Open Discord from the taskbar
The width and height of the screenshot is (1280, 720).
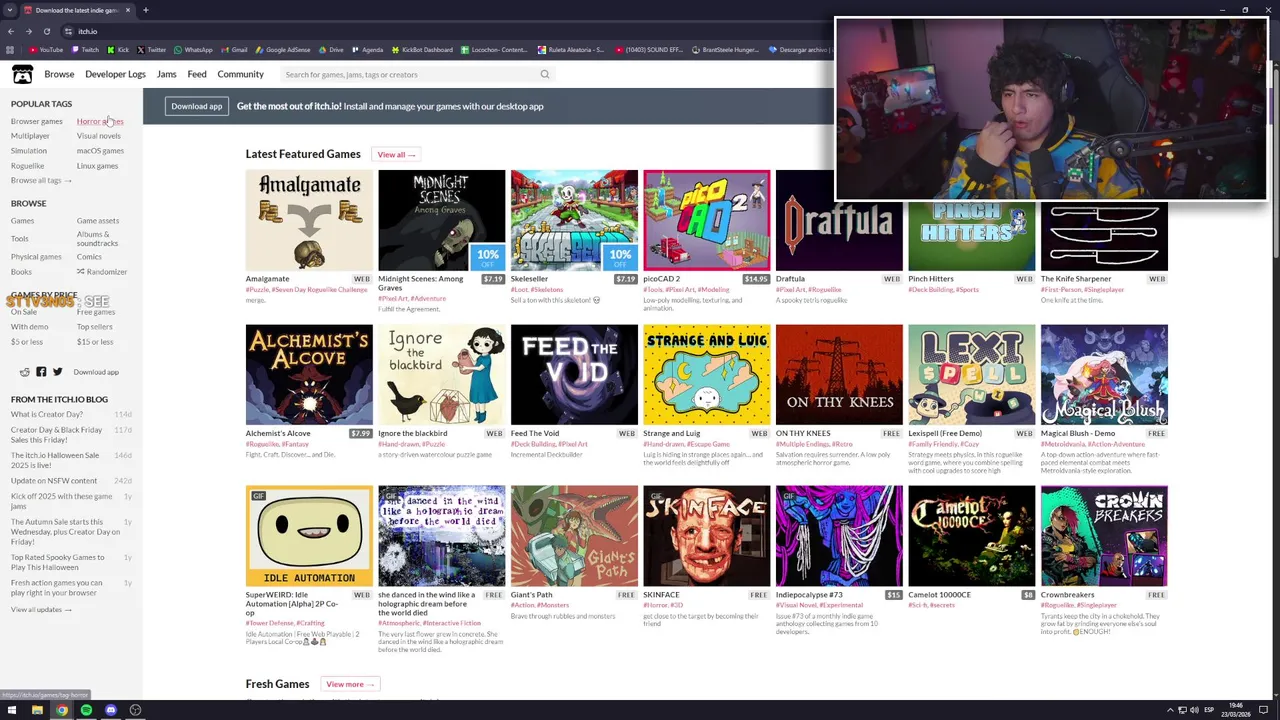click(111, 710)
